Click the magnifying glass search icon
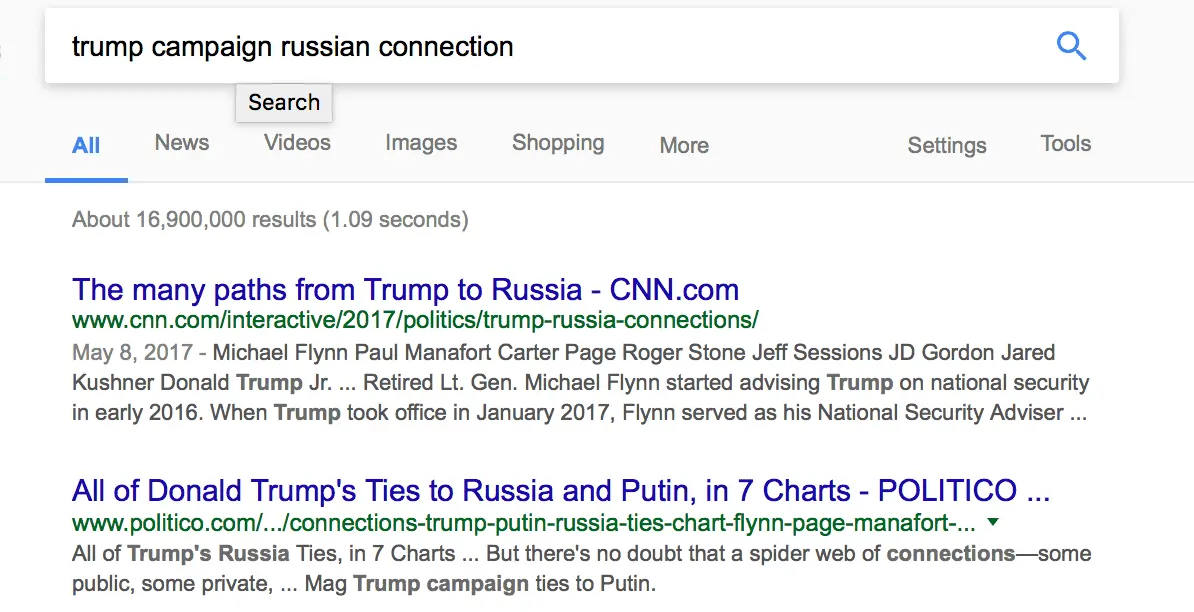Screen dimensions: 1194x612 pos(1071,45)
